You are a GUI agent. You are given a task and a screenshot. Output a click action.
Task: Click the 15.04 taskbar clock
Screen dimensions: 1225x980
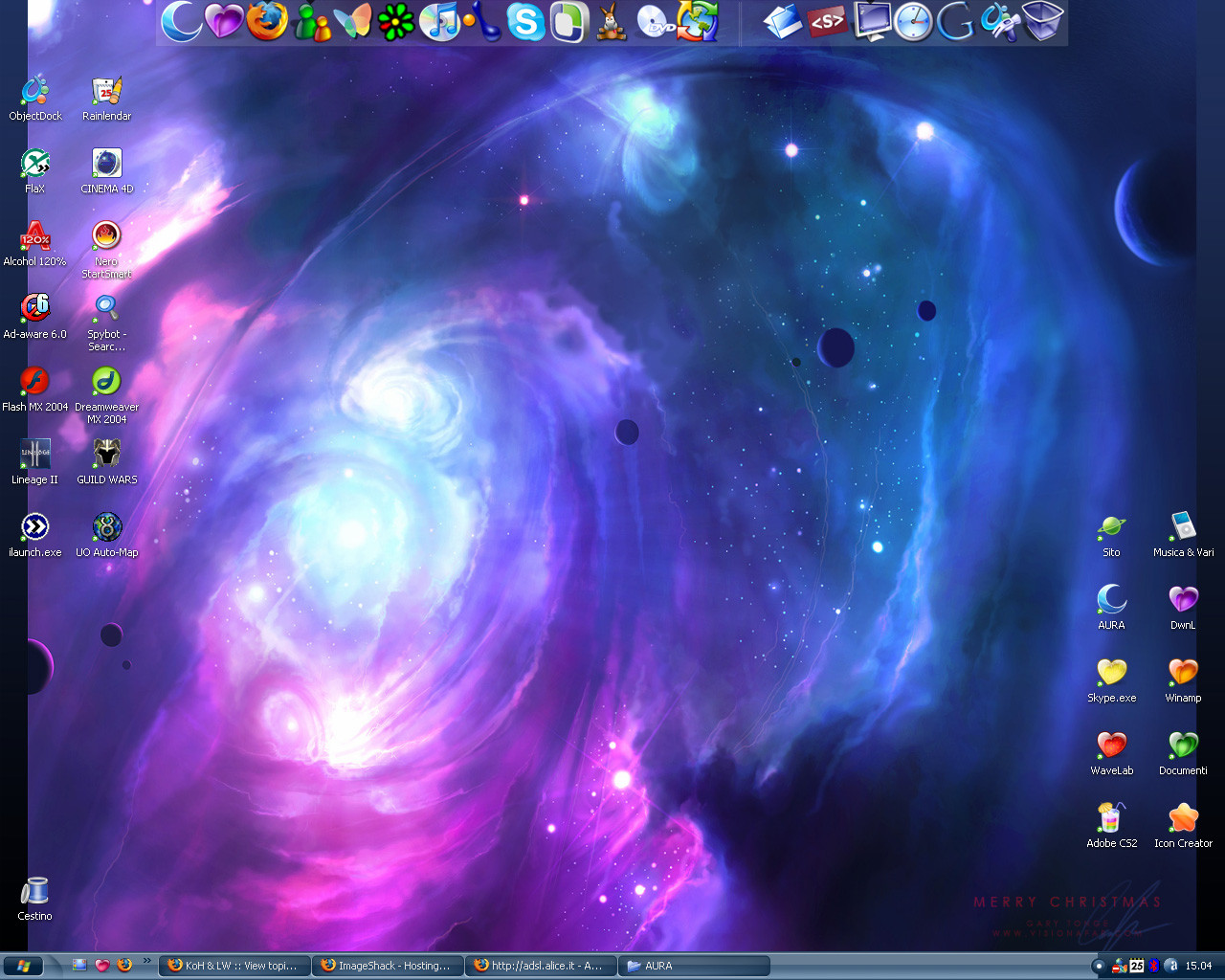point(1198,966)
